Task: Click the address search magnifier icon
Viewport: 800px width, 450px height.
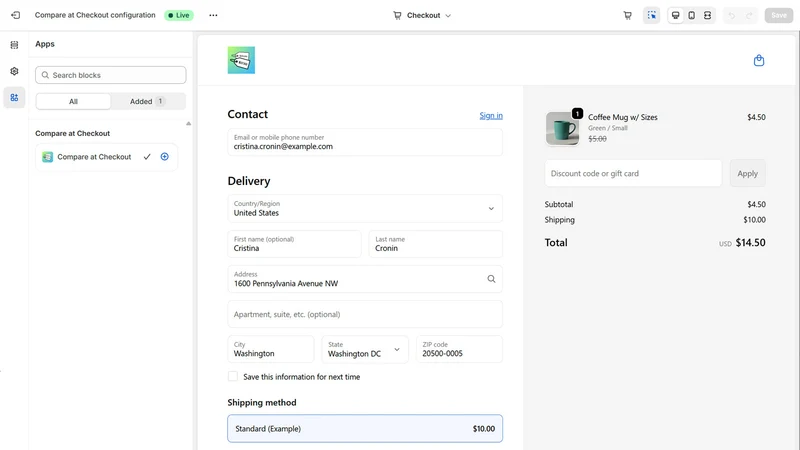Action: 491,279
